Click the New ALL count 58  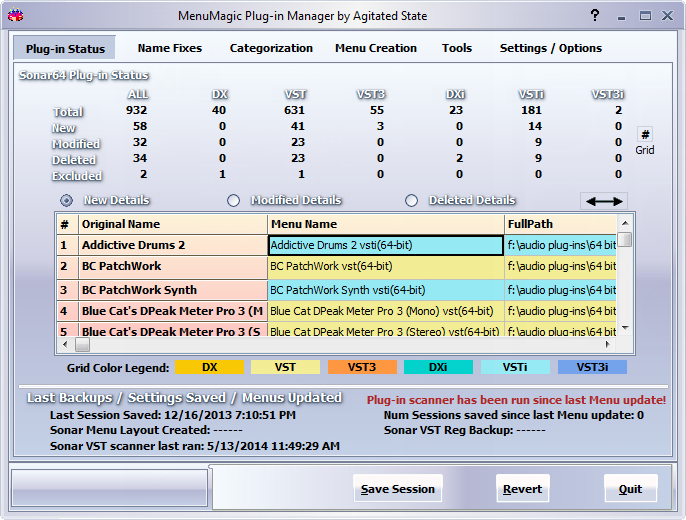point(140,126)
